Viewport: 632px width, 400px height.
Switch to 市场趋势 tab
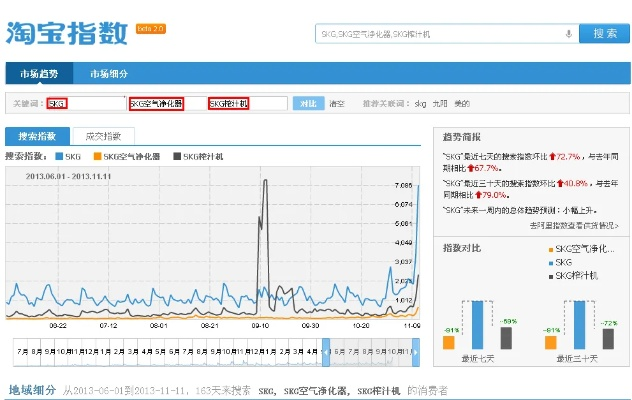[38, 74]
